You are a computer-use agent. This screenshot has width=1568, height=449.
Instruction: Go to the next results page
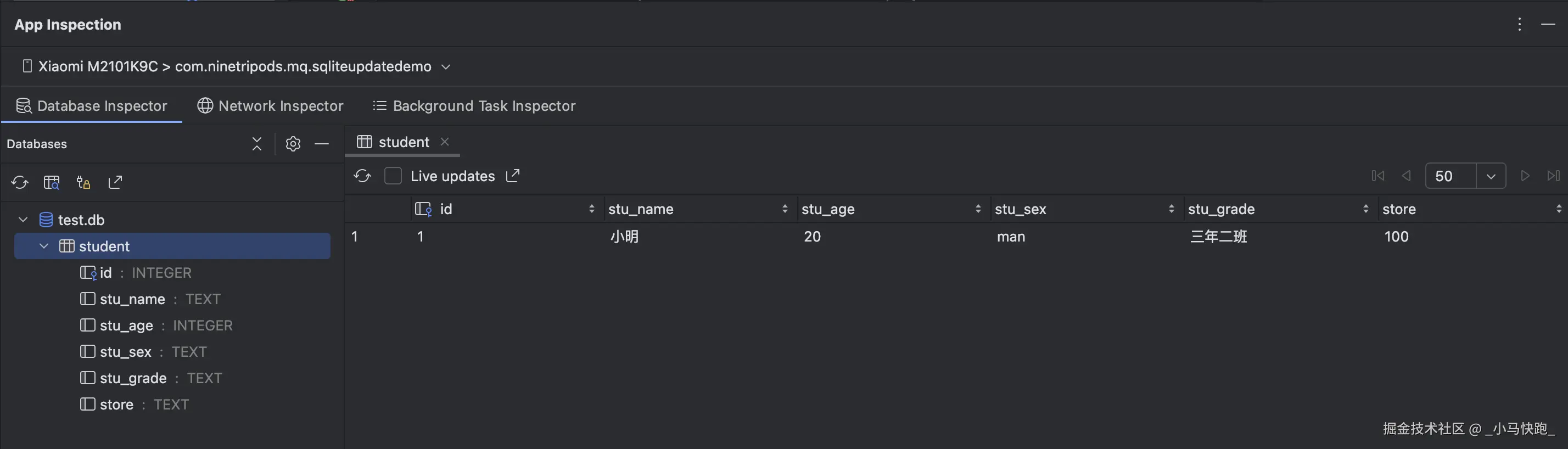pos(1525,176)
